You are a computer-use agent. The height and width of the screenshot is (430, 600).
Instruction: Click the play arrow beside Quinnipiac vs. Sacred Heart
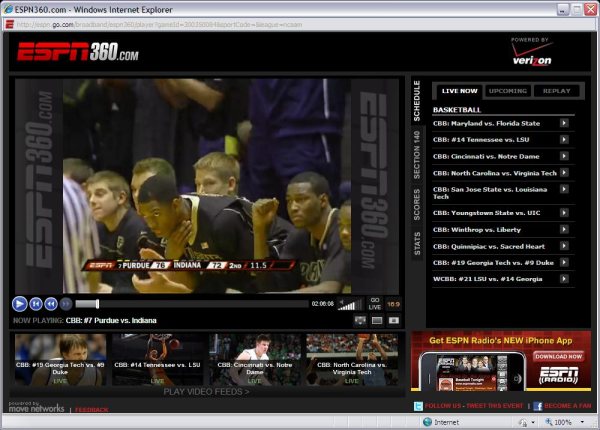click(x=564, y=246)
